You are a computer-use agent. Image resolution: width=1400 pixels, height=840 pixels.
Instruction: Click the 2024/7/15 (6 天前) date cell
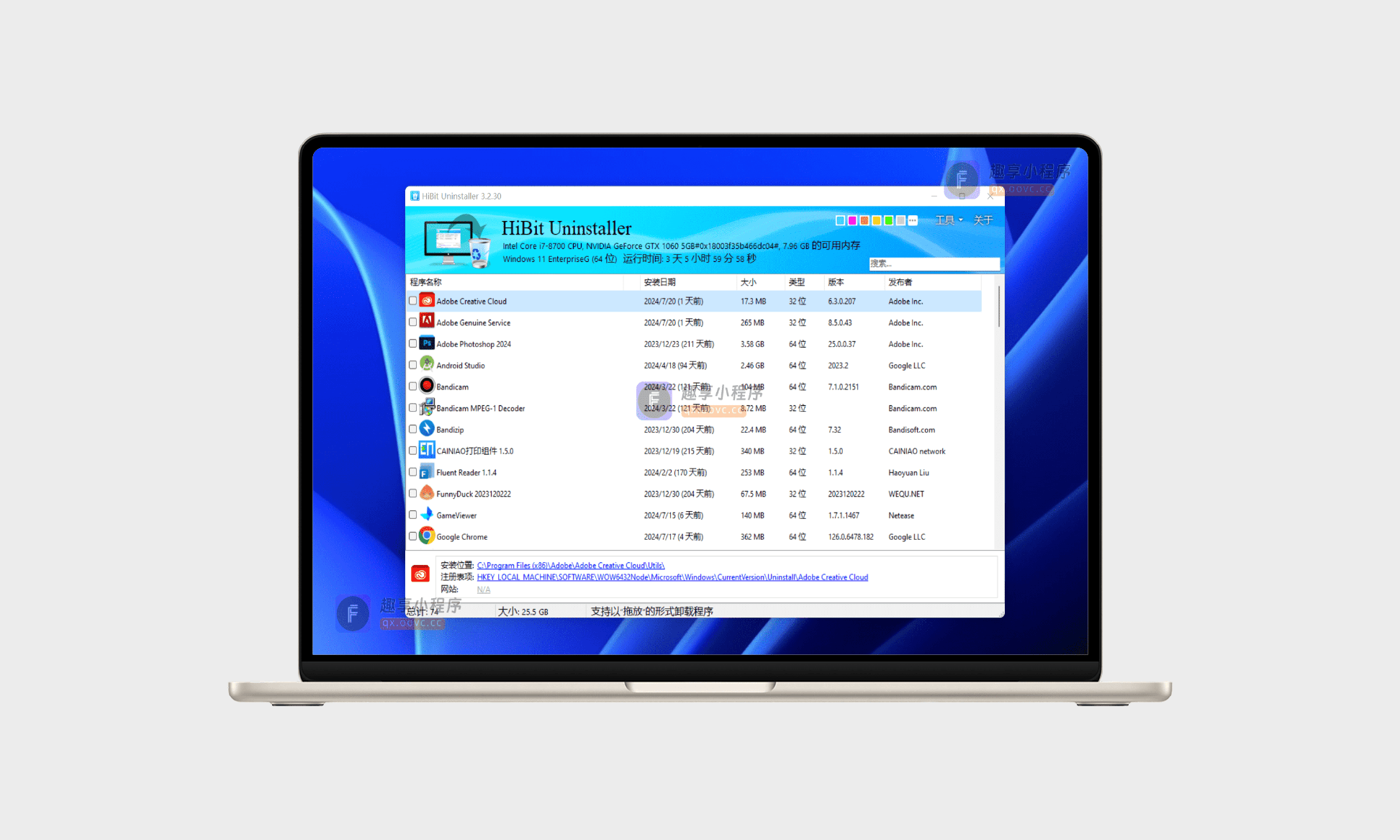click(674, 515)
